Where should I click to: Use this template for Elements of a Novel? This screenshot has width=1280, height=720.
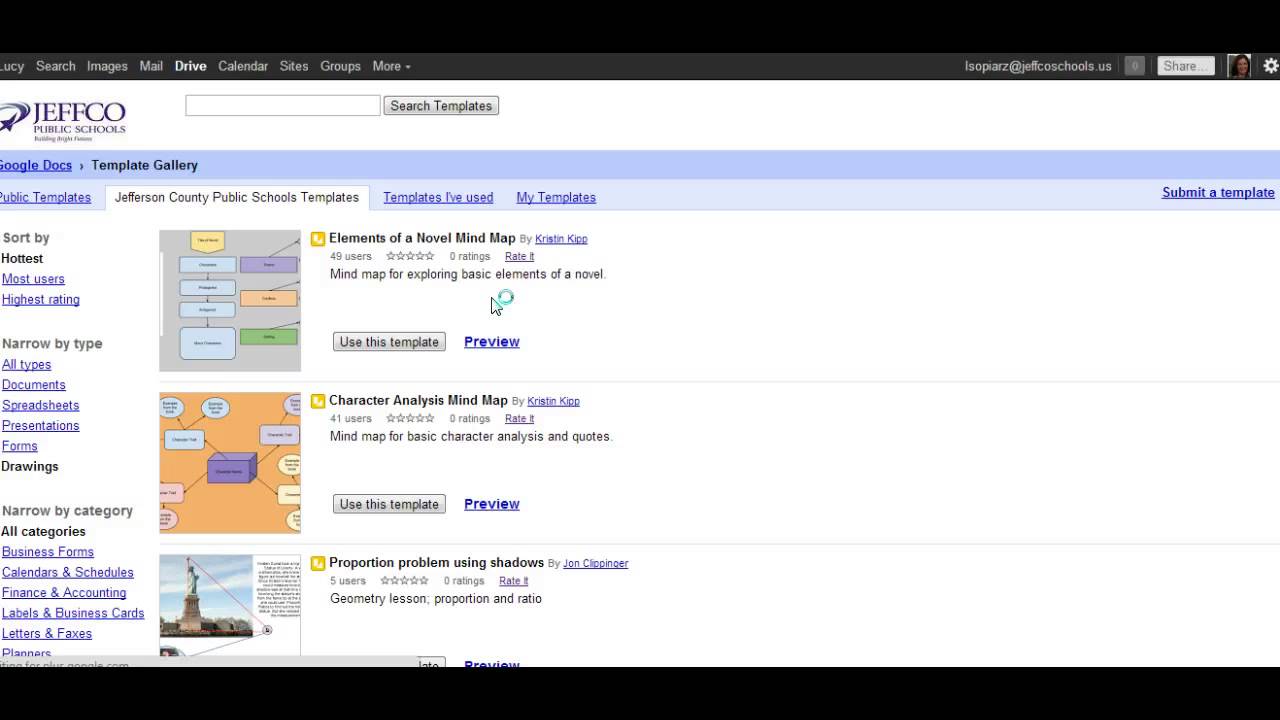[389, 342]
